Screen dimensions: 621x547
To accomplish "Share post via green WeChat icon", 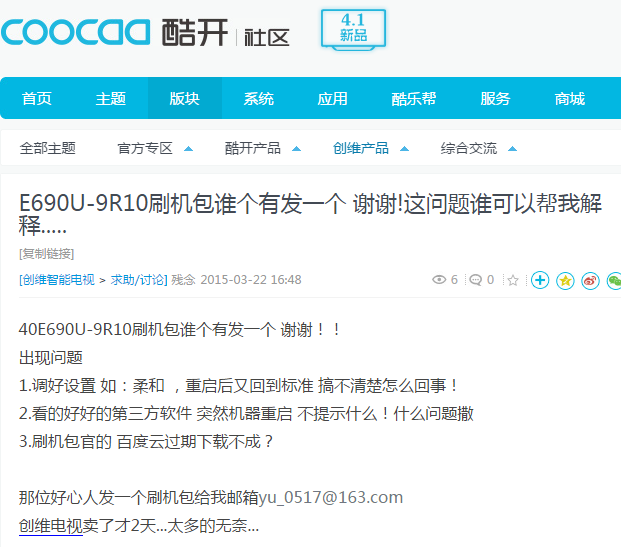I will (x=614, y=280).
